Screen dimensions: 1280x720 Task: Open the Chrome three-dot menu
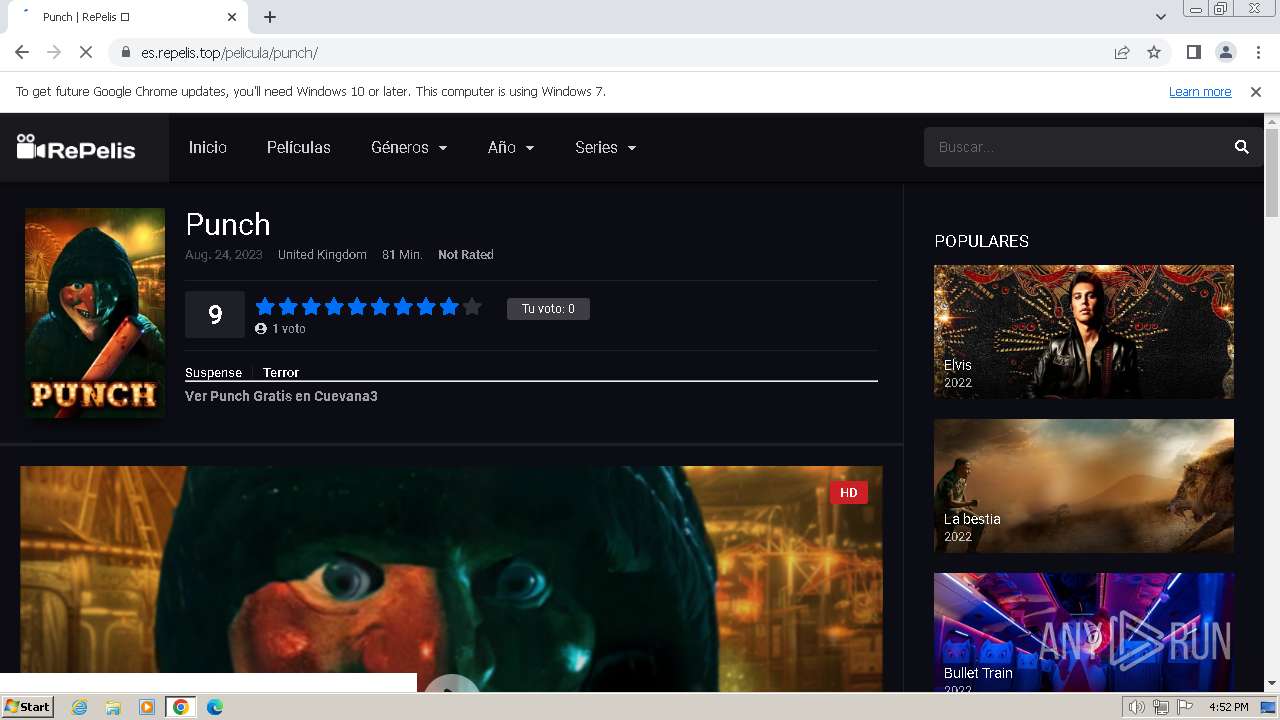click(x=1257, y=52)
